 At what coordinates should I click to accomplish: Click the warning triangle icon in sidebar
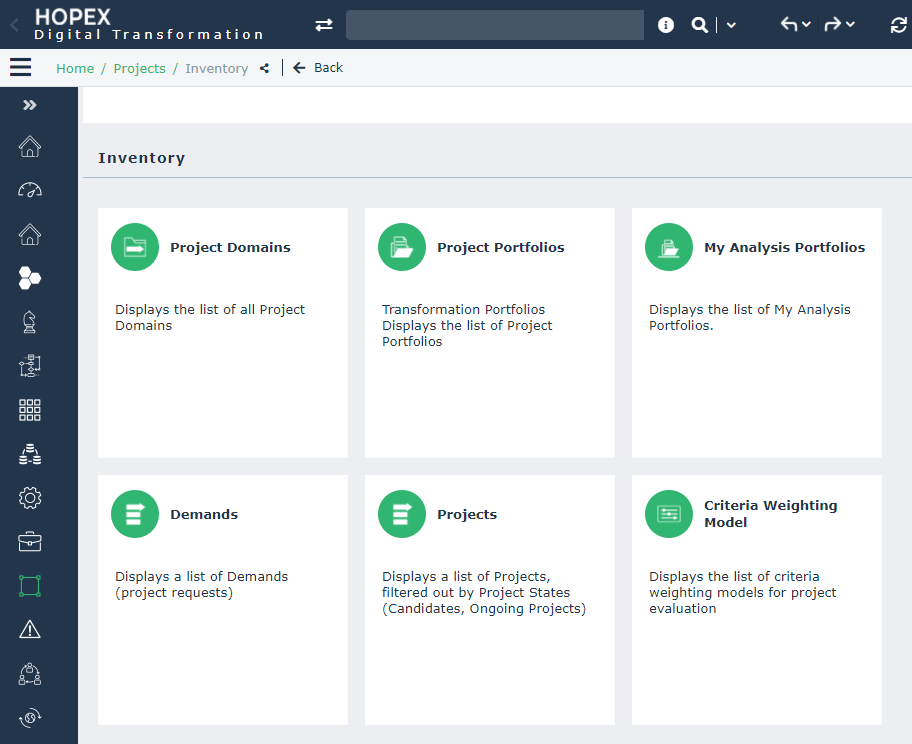(x=30, y=629)
